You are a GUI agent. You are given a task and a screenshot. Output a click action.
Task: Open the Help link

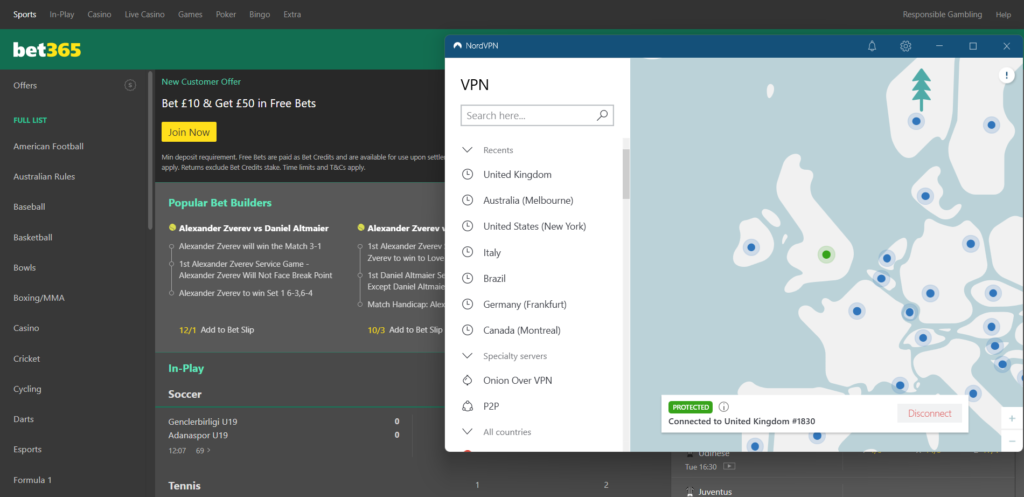click(x=1003, y=14)
